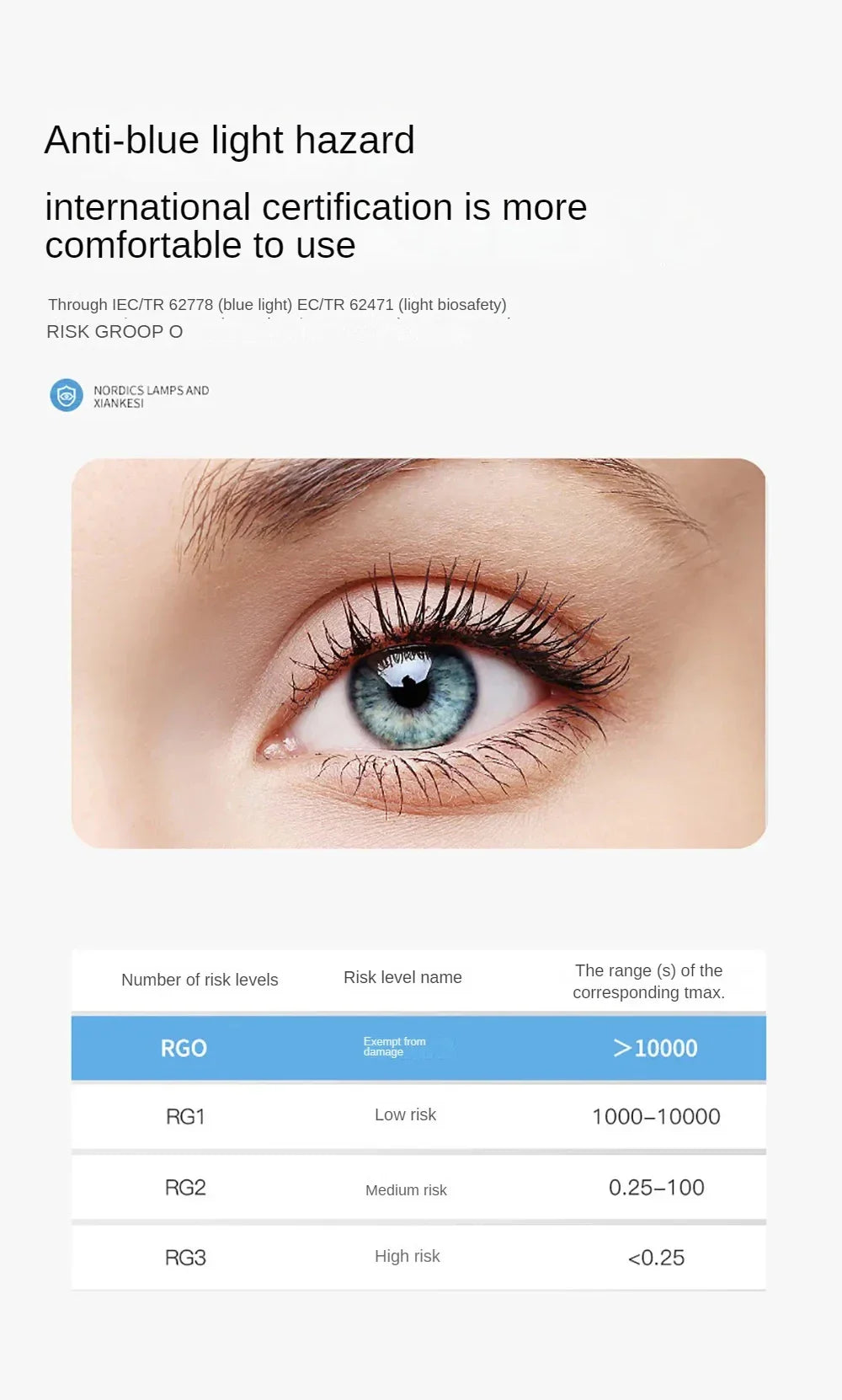Select the highlighted RGO row label

pyautogui.click(x=184, y=1048)
